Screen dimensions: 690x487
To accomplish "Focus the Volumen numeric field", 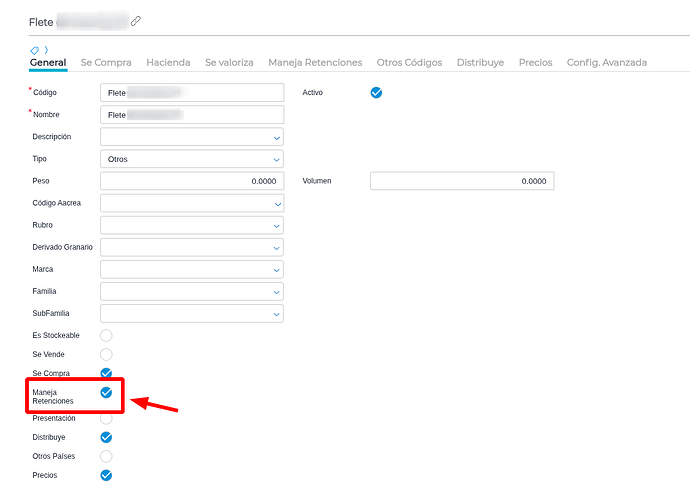I will click(x=462, y=181).
